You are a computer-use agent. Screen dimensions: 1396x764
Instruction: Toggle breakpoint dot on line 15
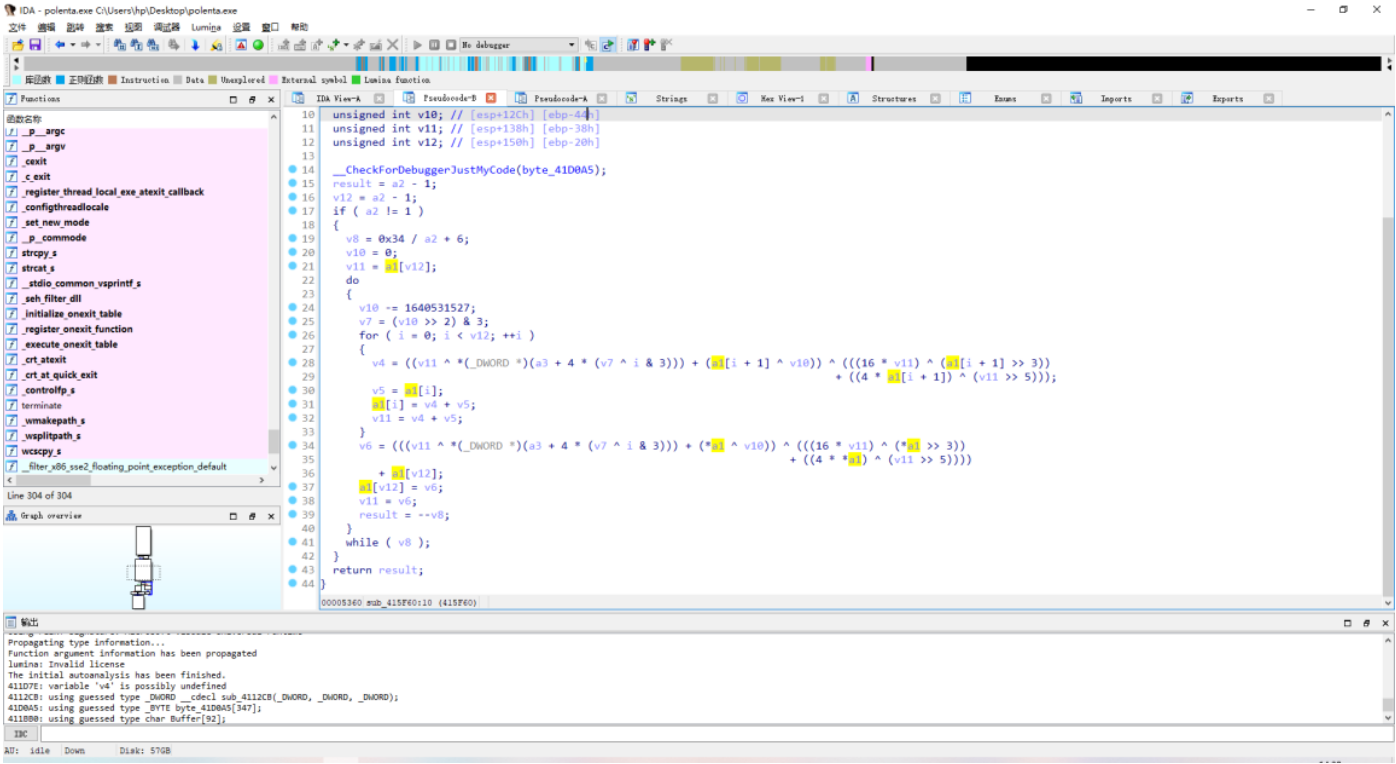[293, 184]
